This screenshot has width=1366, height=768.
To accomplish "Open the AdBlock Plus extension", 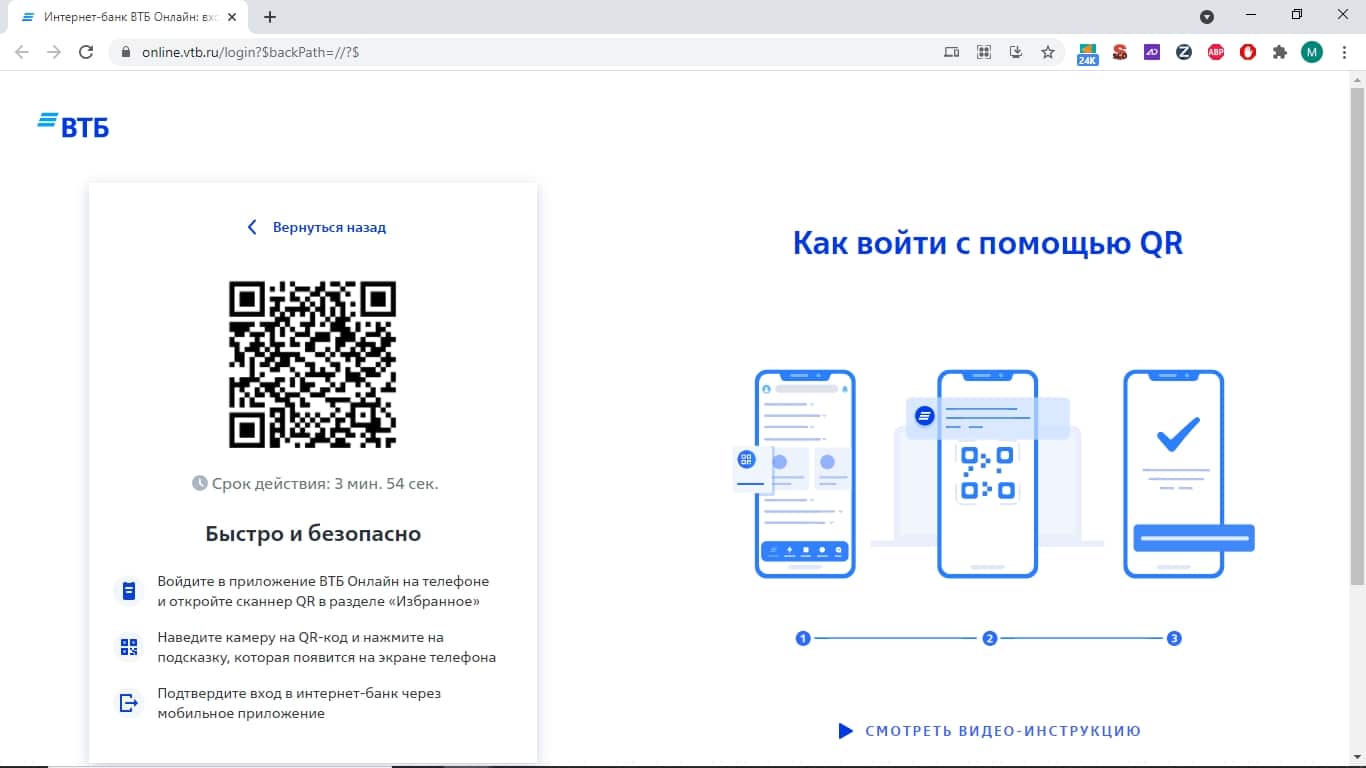I will 1215,52.
